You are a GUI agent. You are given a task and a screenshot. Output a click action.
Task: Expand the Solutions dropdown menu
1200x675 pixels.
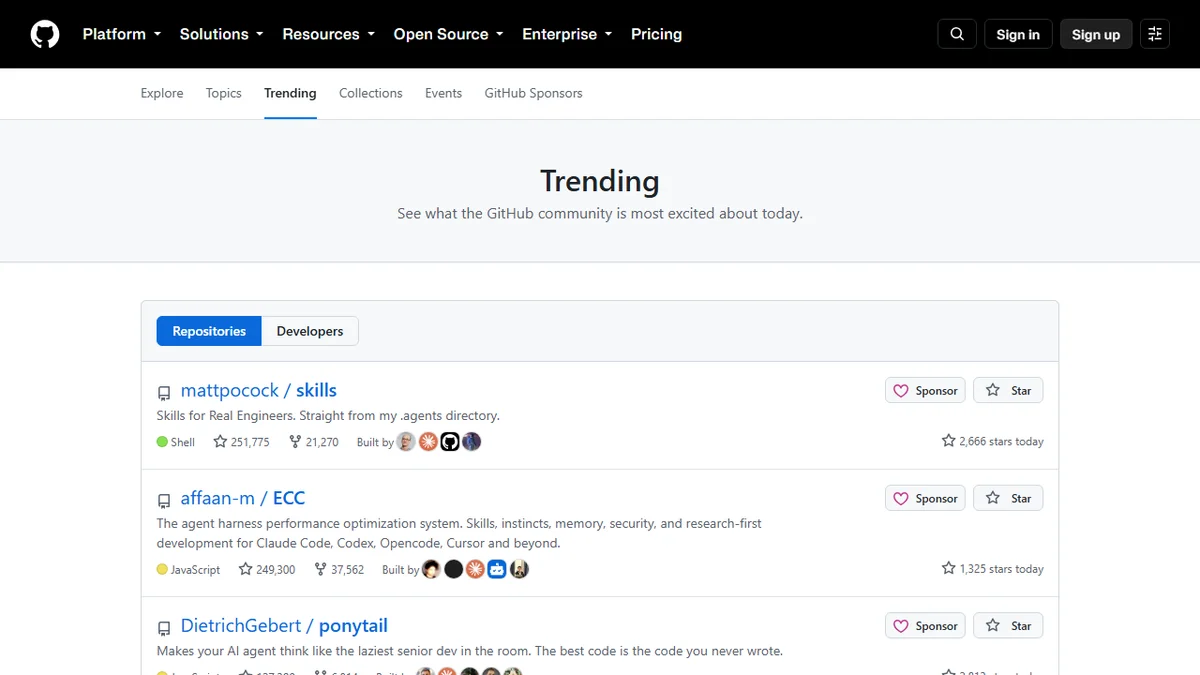click(221, 34)
